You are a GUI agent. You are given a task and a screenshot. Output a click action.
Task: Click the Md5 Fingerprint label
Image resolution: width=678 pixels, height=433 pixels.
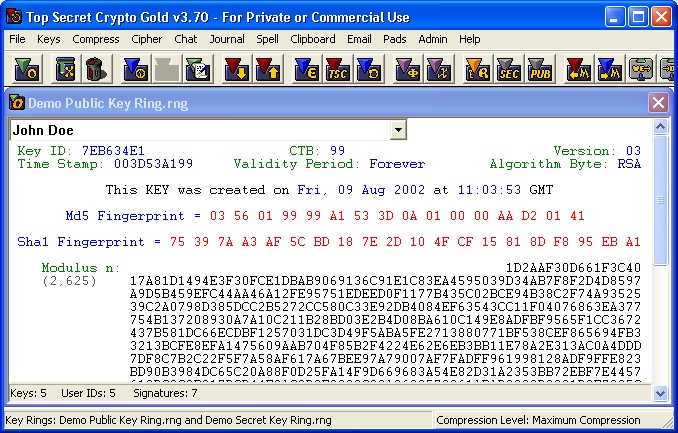point(125,215)
